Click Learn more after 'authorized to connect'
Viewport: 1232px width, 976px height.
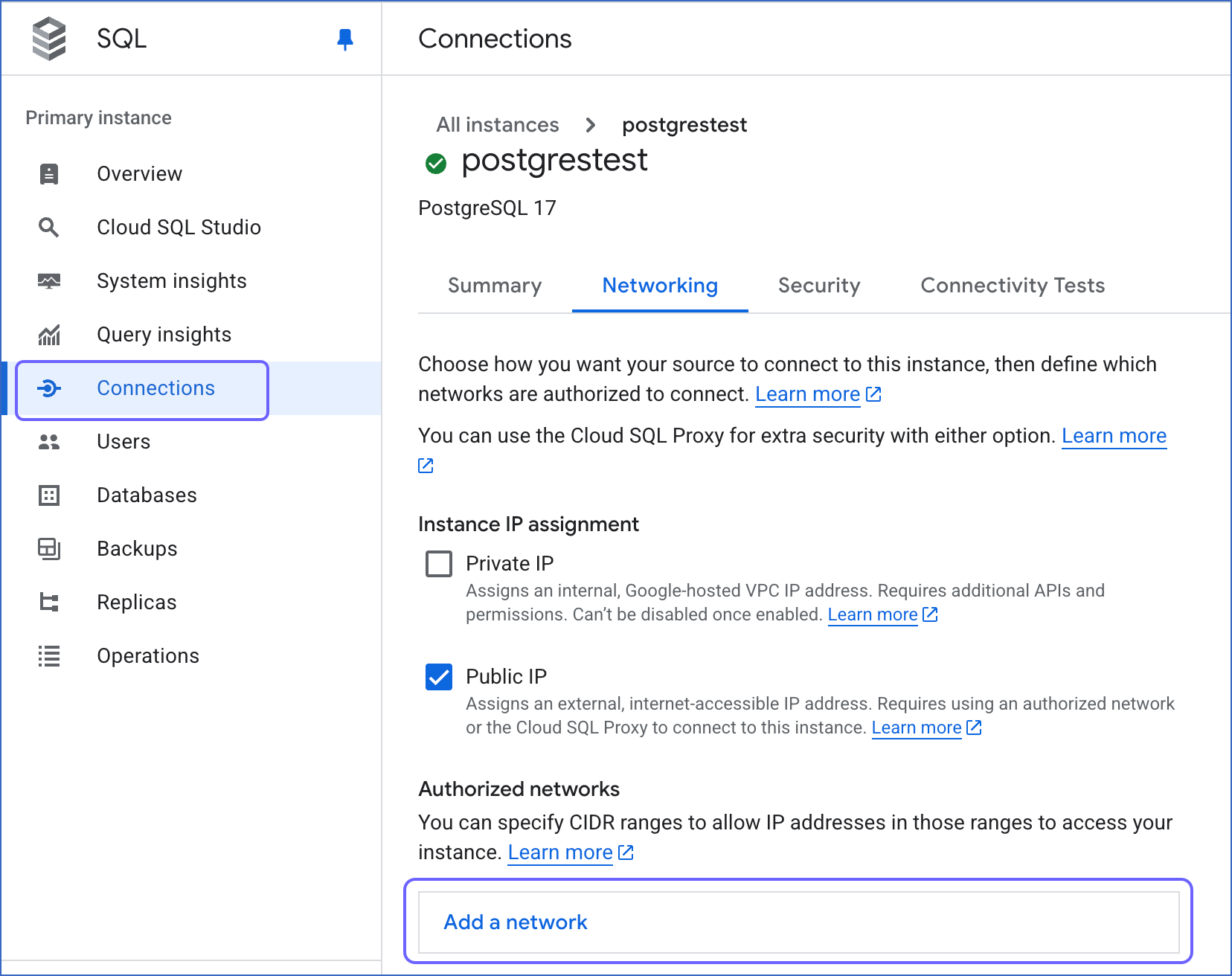807,394
